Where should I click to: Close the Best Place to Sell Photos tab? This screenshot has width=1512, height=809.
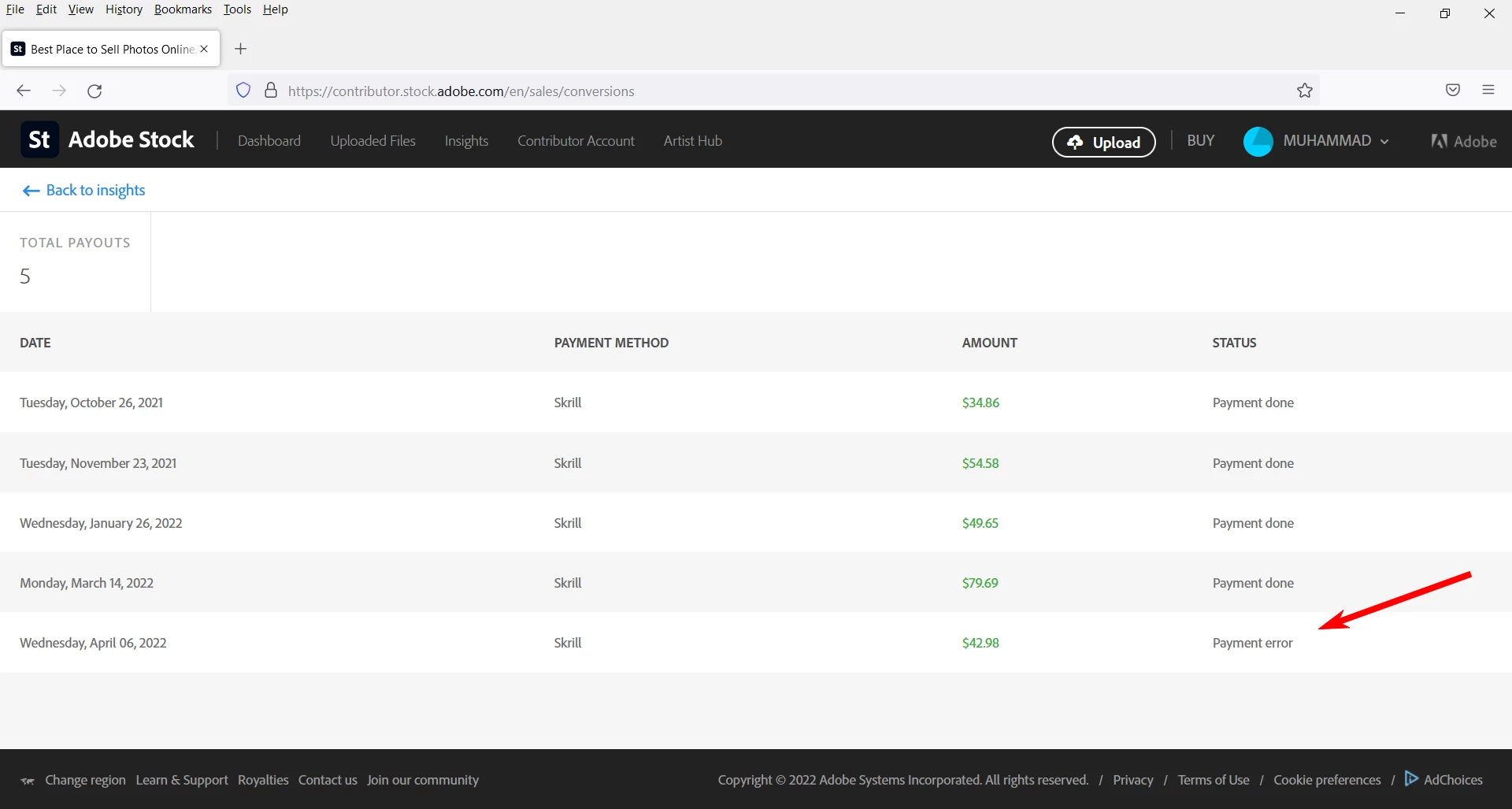point(204,49)
